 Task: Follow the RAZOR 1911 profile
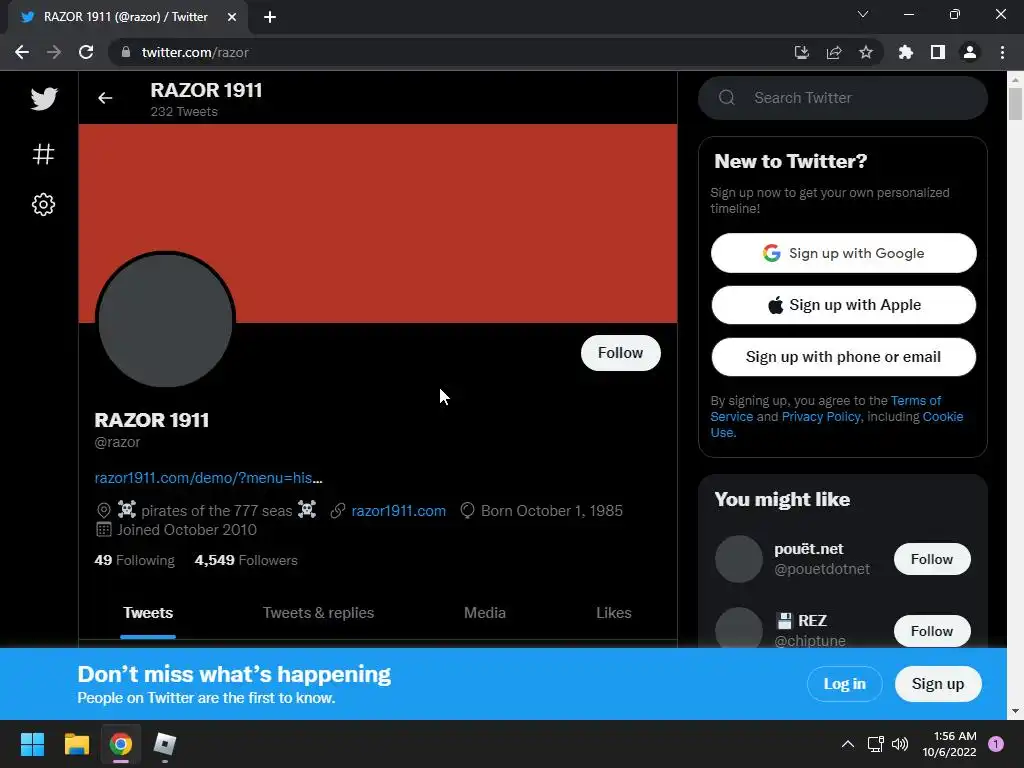click(620, 353)
